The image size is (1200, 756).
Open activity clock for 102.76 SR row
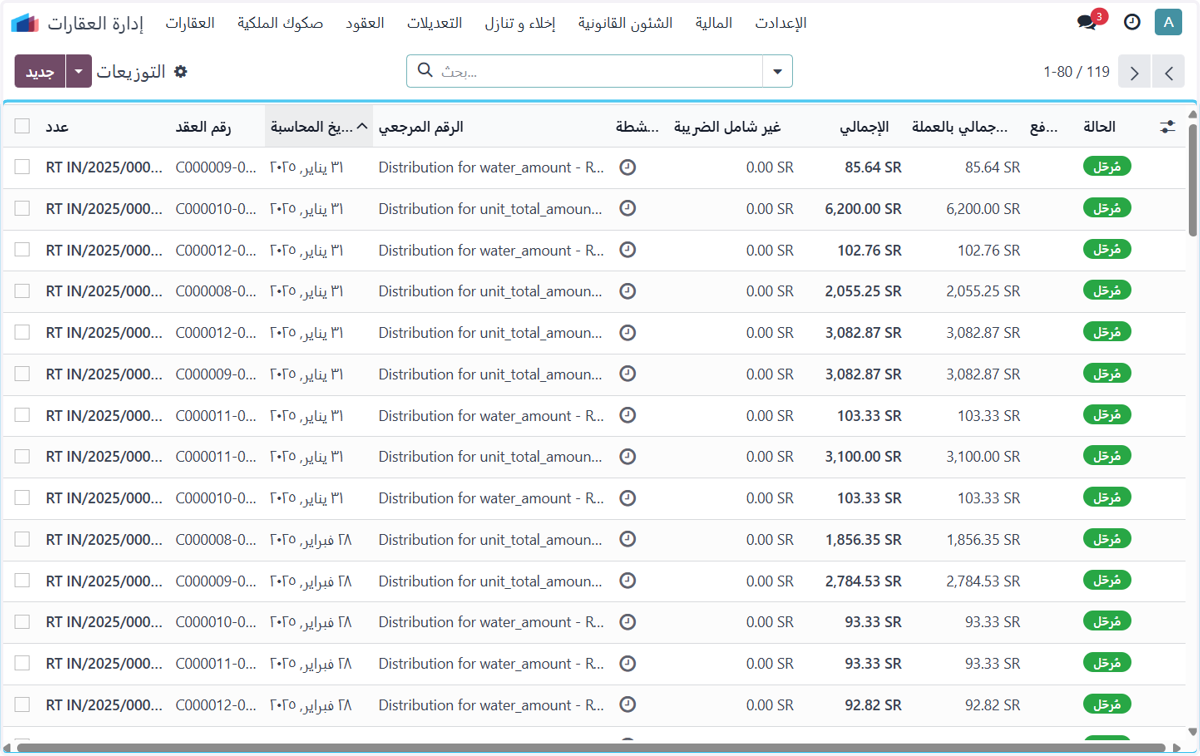628,250
